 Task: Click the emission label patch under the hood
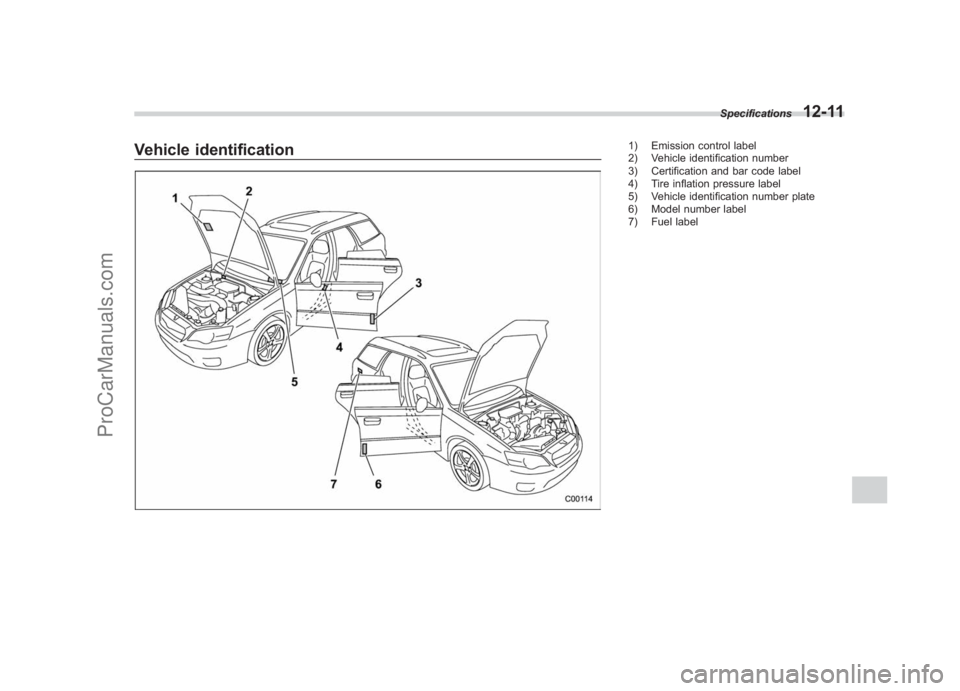[208, 225]
